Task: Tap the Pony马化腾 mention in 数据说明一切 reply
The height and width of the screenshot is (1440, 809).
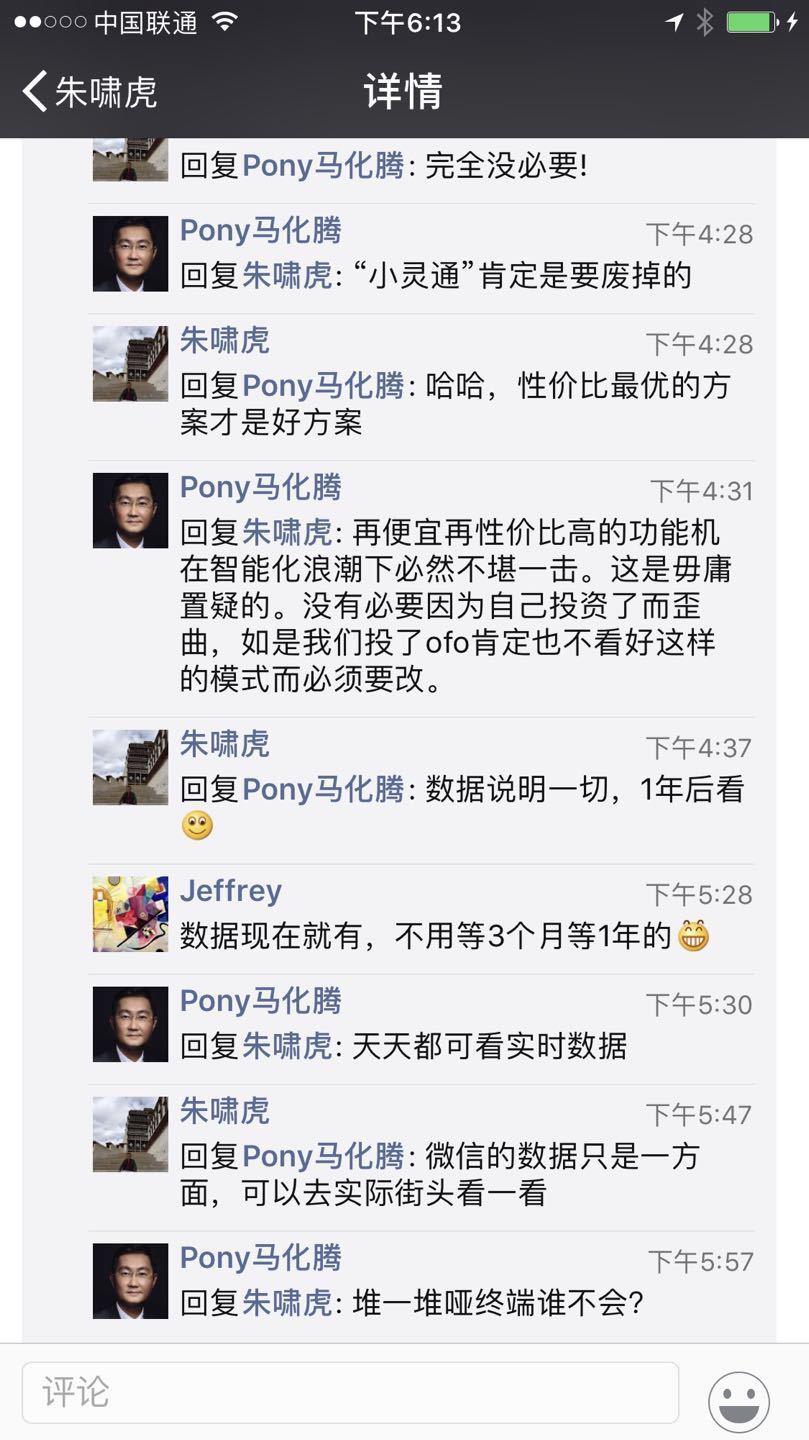Action: click(323, 789)
